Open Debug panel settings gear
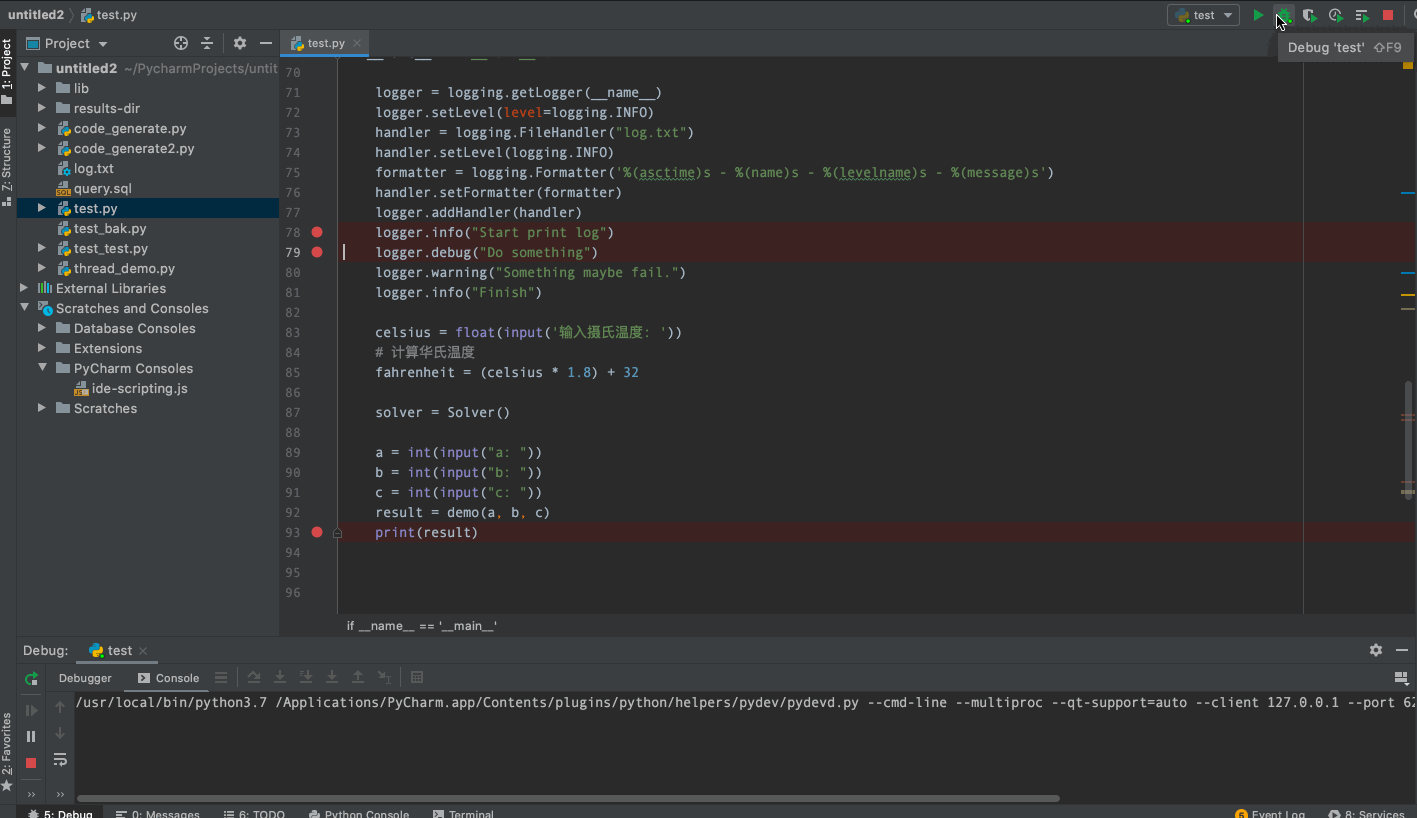 (x=1376, y=650)
